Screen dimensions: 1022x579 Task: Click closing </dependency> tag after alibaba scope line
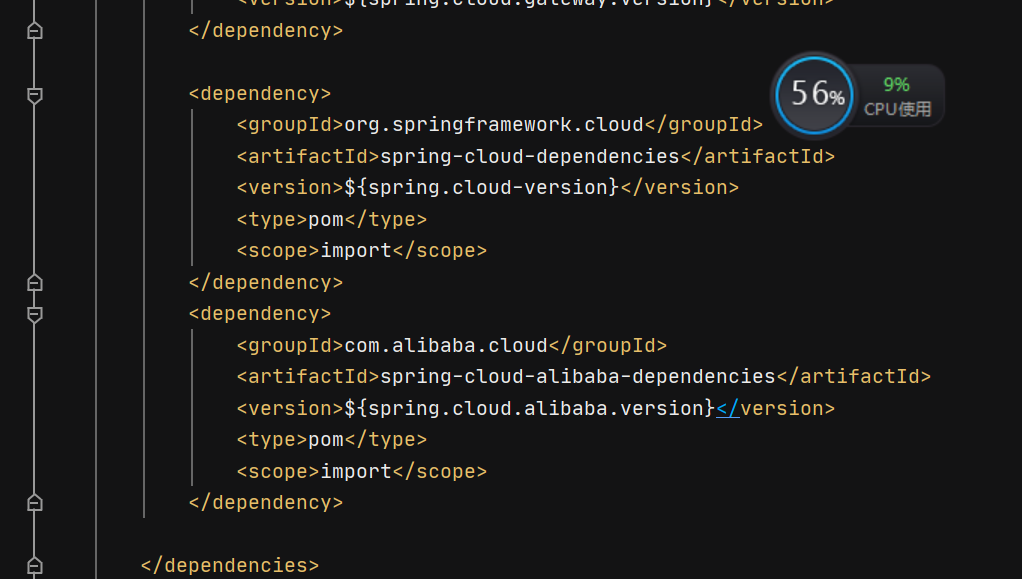point(266,503)
